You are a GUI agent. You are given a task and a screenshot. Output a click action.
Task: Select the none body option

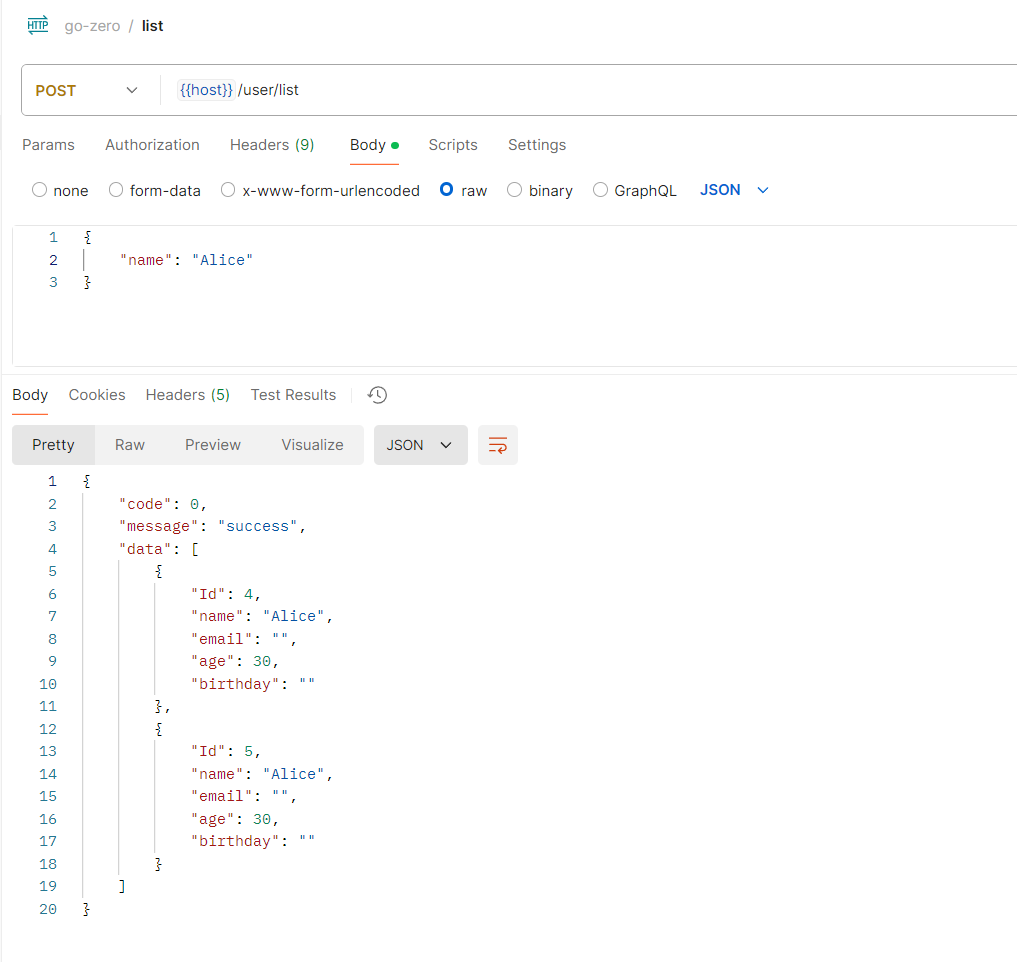pyautogui.click(x=40, y=190)
